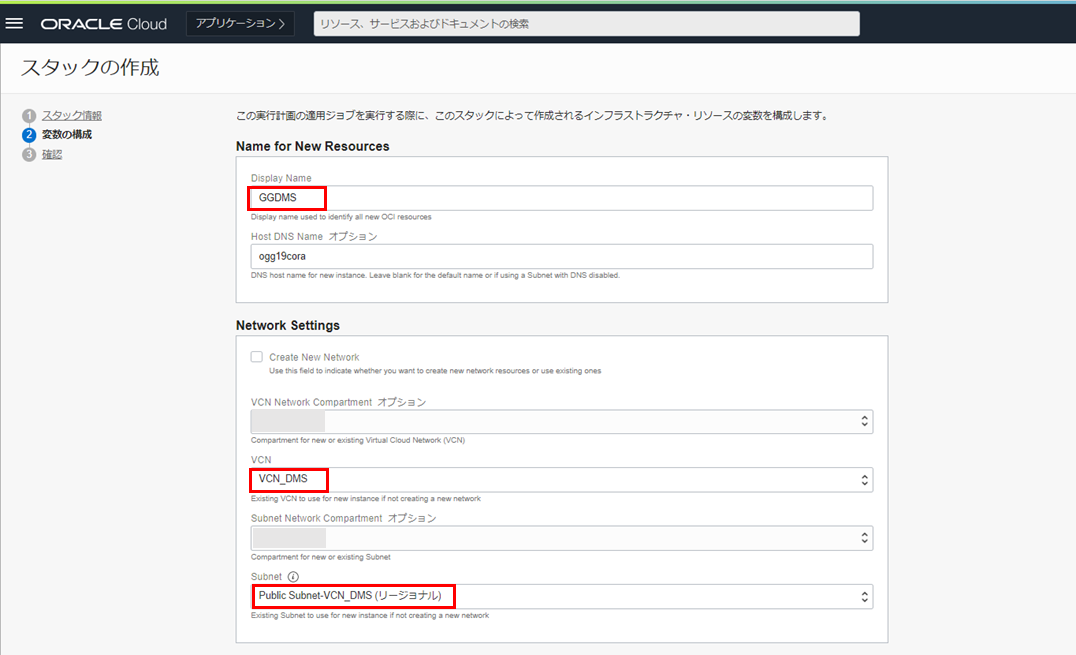
Task: Click the Subnet info icon
Action: tap(293, 576)
